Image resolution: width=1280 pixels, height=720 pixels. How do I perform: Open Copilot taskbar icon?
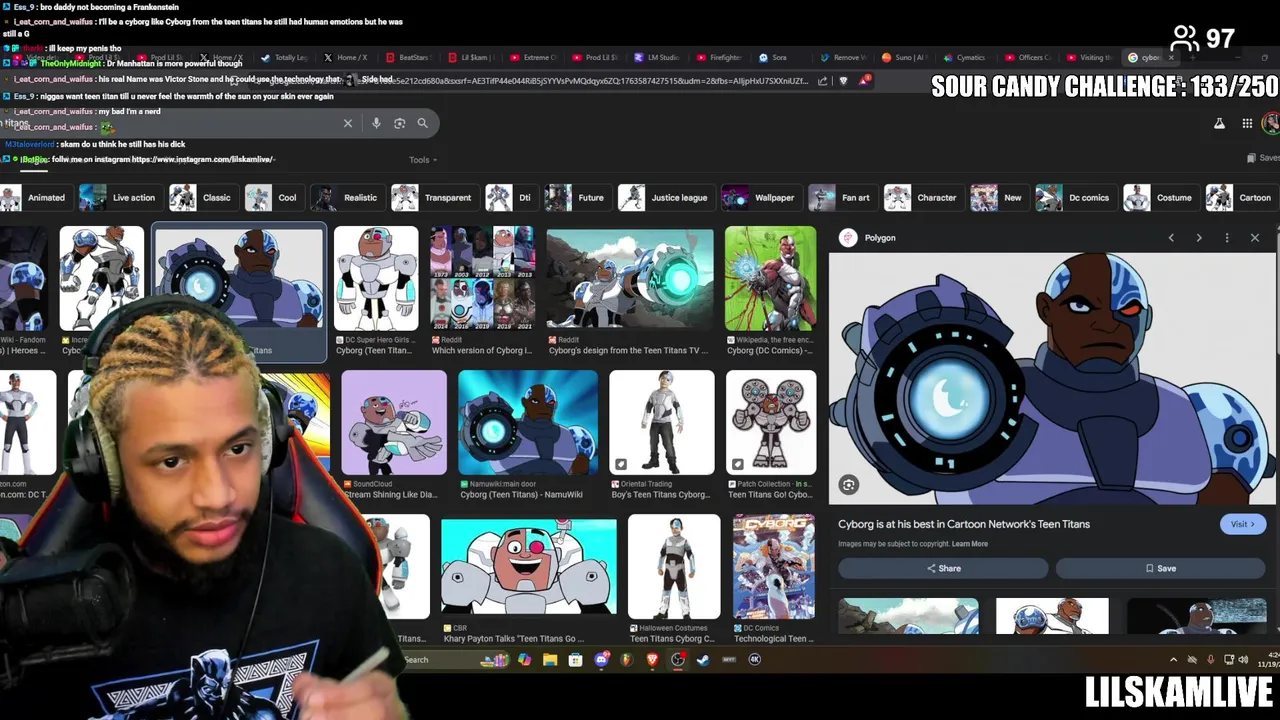524,659
